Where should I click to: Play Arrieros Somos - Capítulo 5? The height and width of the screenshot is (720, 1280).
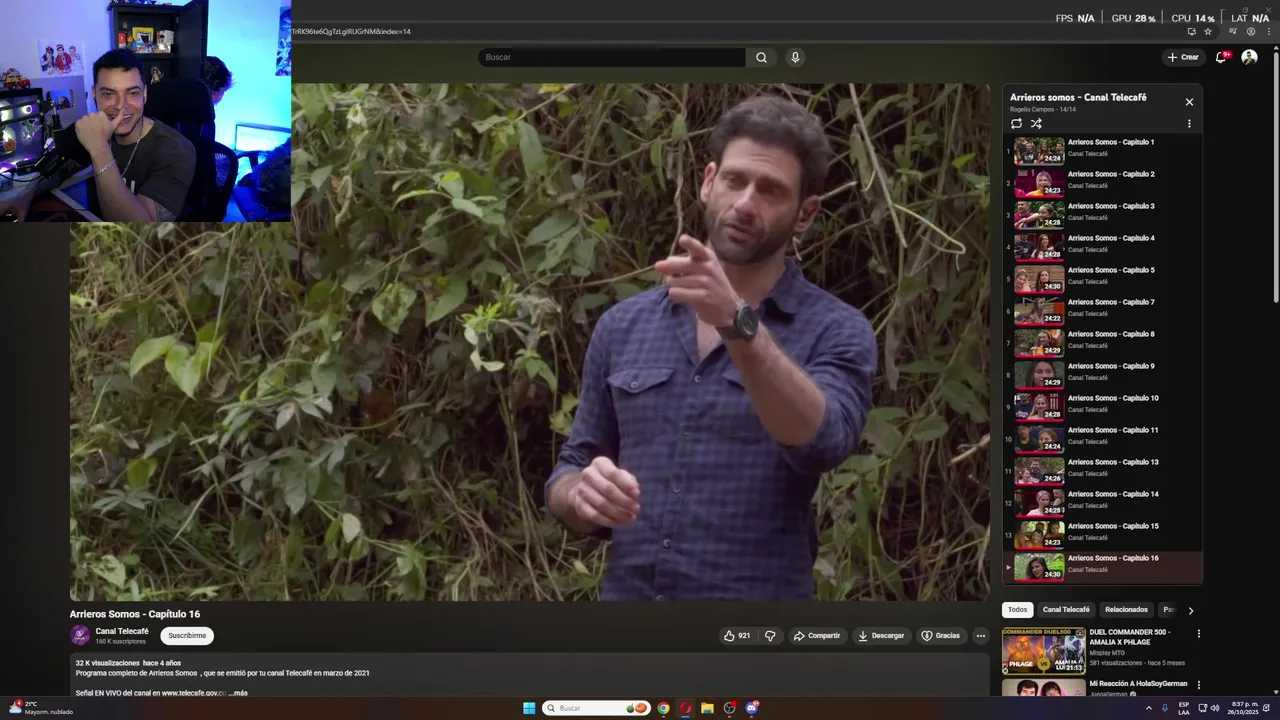click(x=1104, y=278)
